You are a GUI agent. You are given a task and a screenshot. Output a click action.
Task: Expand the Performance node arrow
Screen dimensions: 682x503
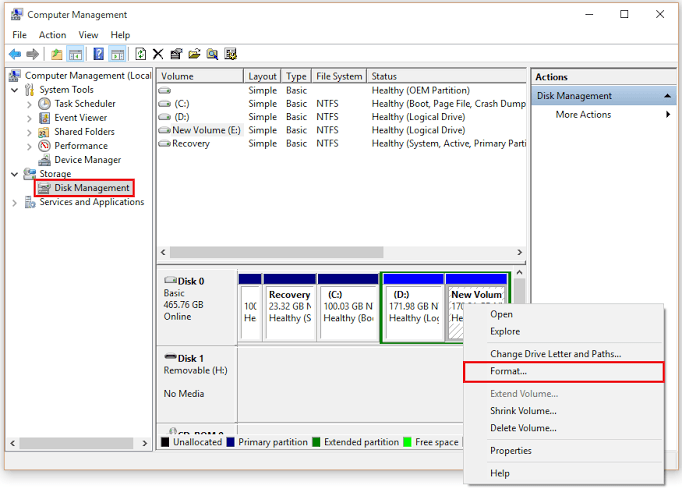coord(29,146)
